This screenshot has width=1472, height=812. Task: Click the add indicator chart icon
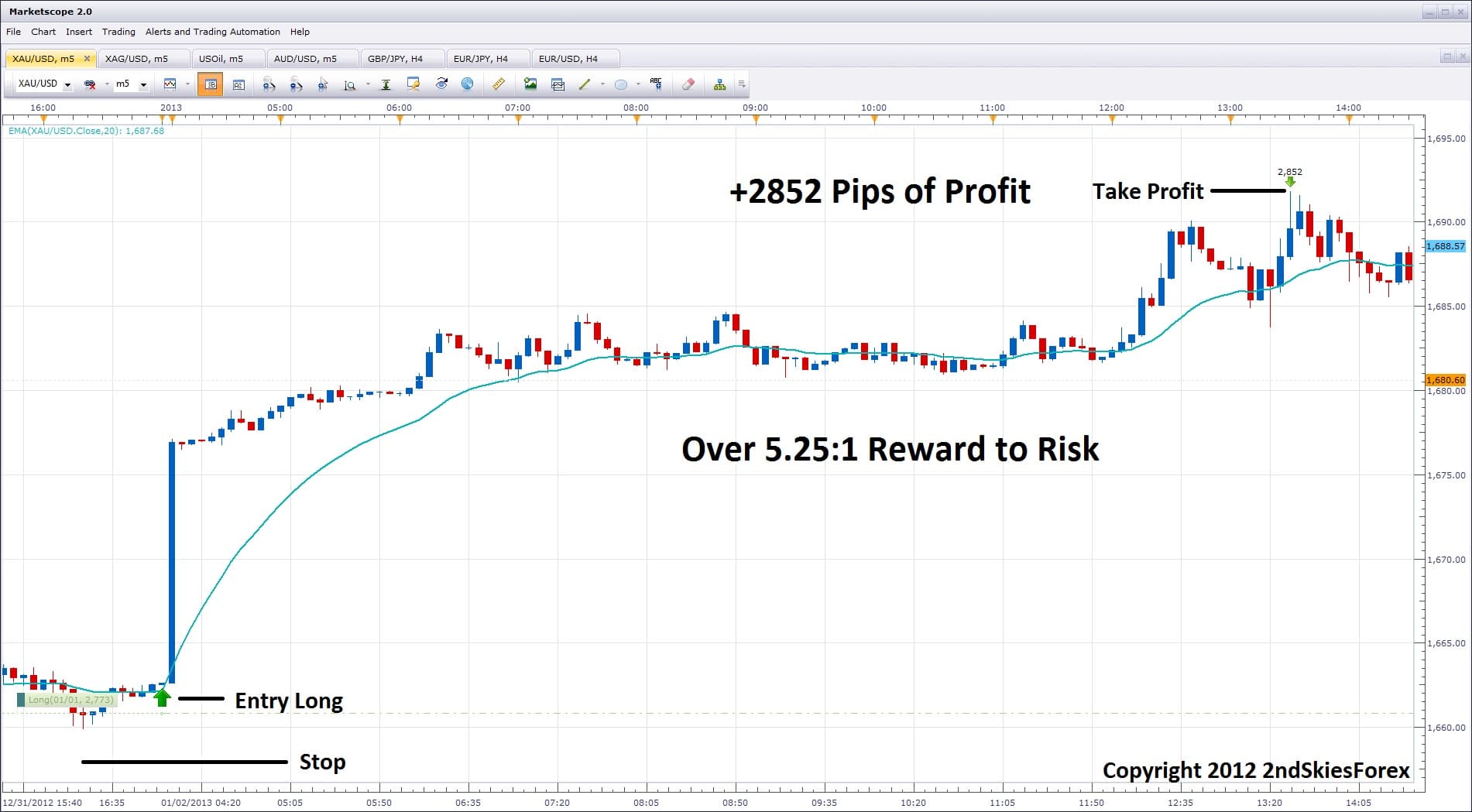pos(558,84)
